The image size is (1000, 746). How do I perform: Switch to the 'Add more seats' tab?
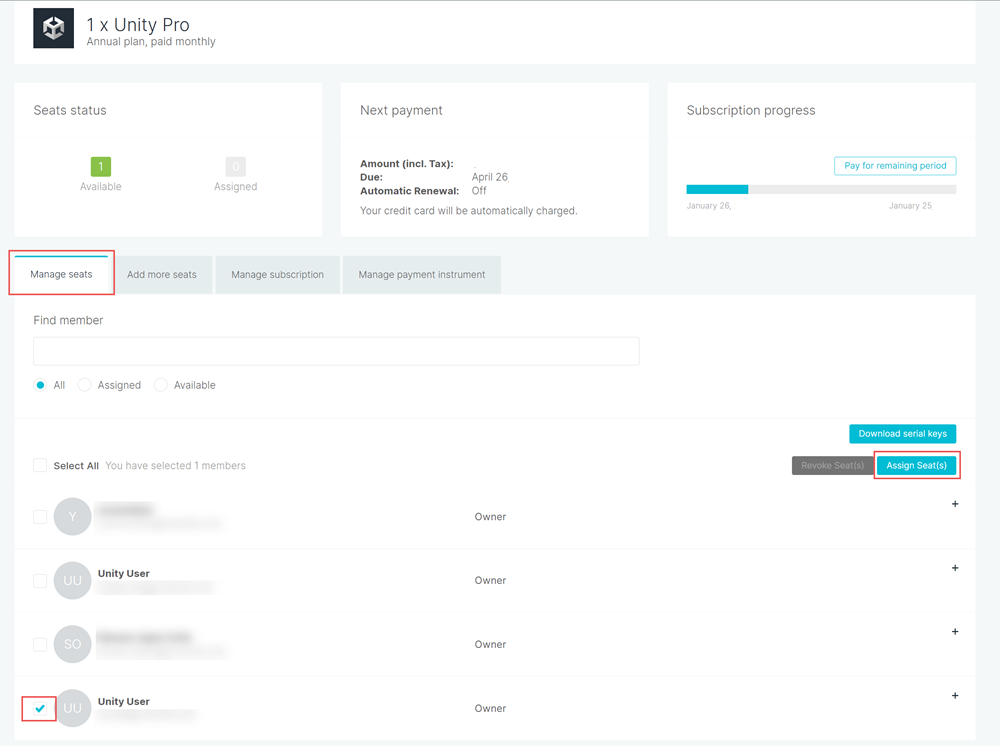click(162, 275)
